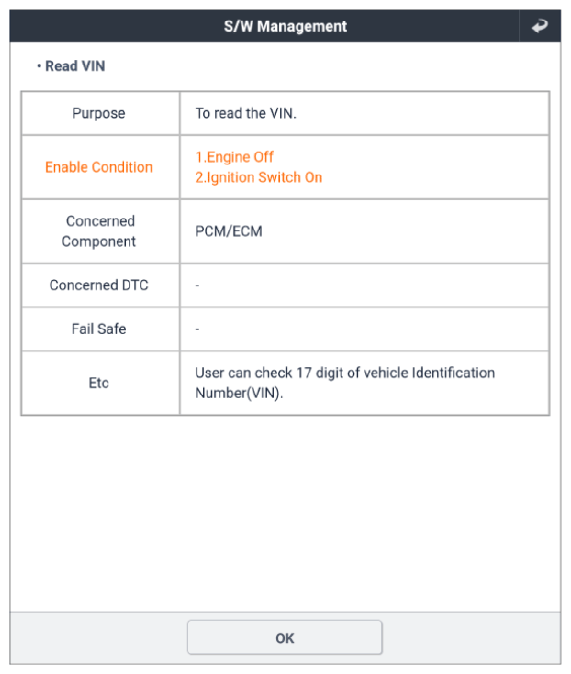Click the back arrow icon in header

pos(540,26)
